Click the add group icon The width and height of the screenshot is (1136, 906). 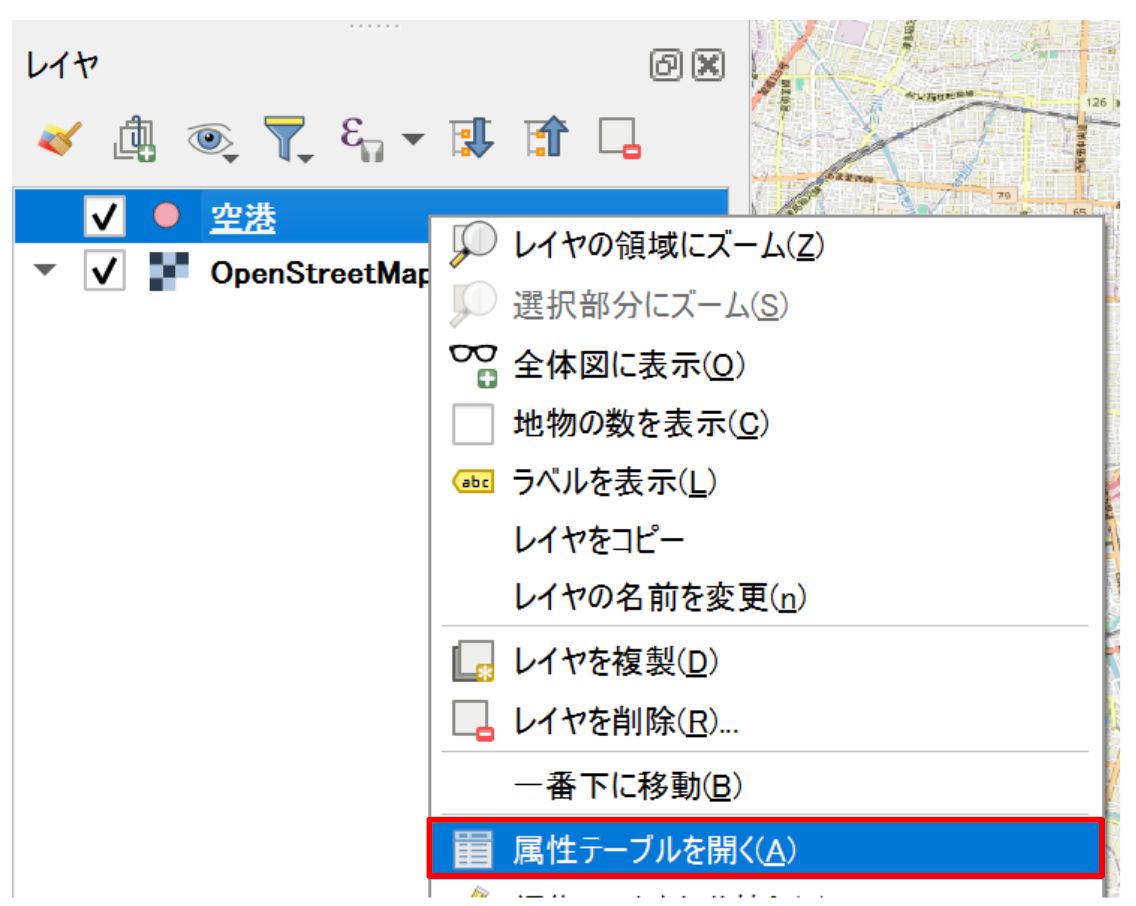[x=135, y=138]
